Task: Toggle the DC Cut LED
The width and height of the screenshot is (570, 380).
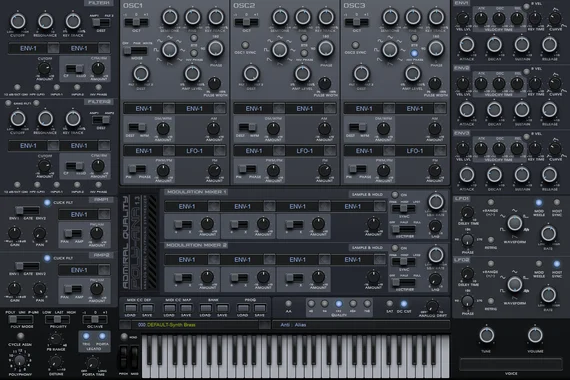Action: point(404,303)
